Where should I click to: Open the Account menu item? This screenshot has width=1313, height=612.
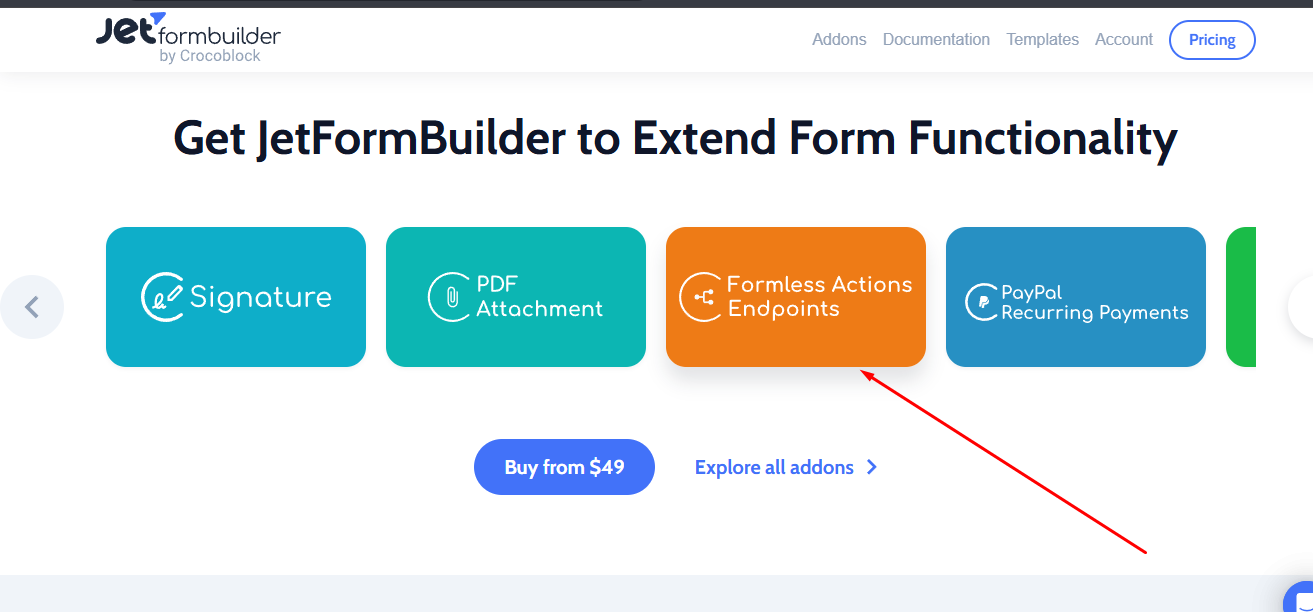[1124, 40]
